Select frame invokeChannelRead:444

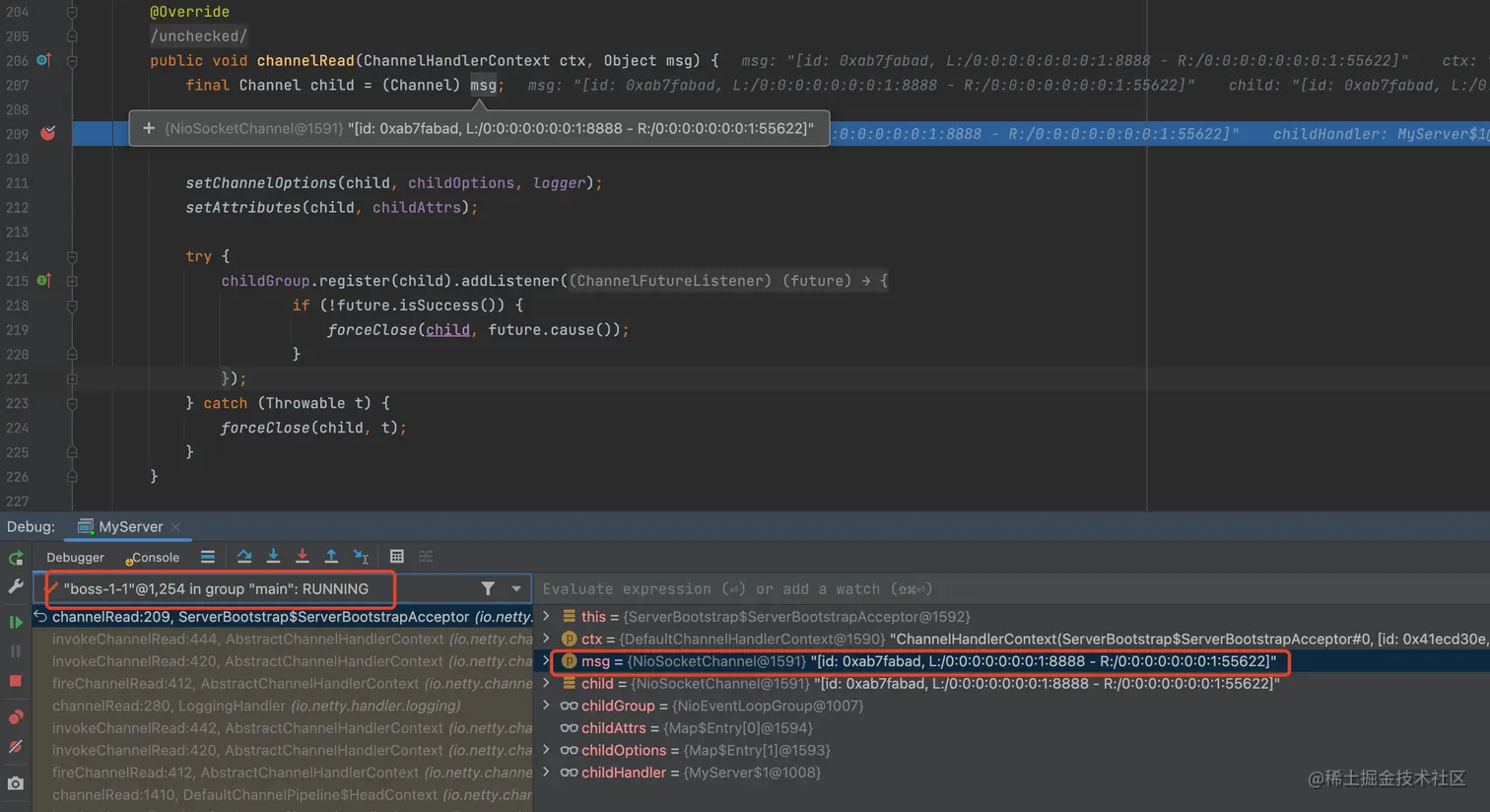pyautogui.click(x=283, y=639)
